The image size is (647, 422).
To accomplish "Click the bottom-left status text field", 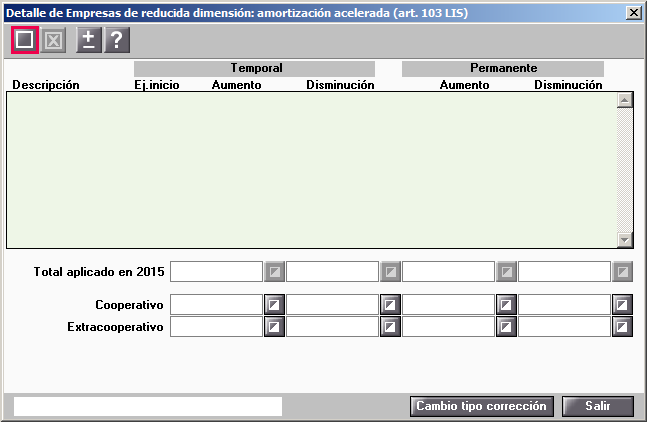I will [148, 406].
